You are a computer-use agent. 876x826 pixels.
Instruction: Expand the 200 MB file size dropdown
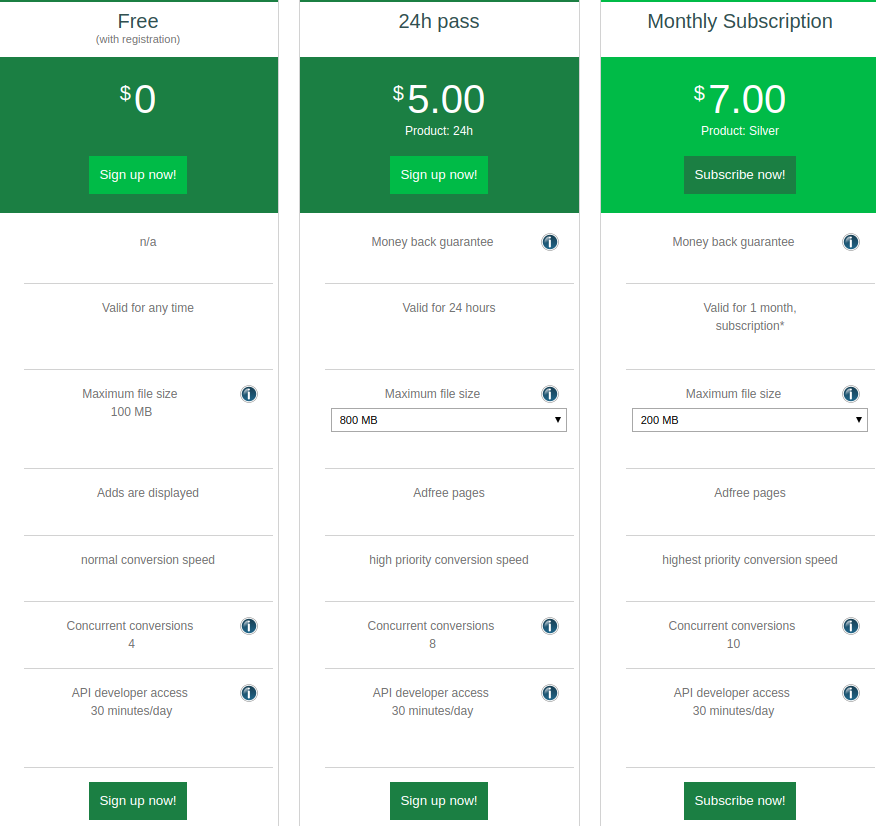coord(749,420)
